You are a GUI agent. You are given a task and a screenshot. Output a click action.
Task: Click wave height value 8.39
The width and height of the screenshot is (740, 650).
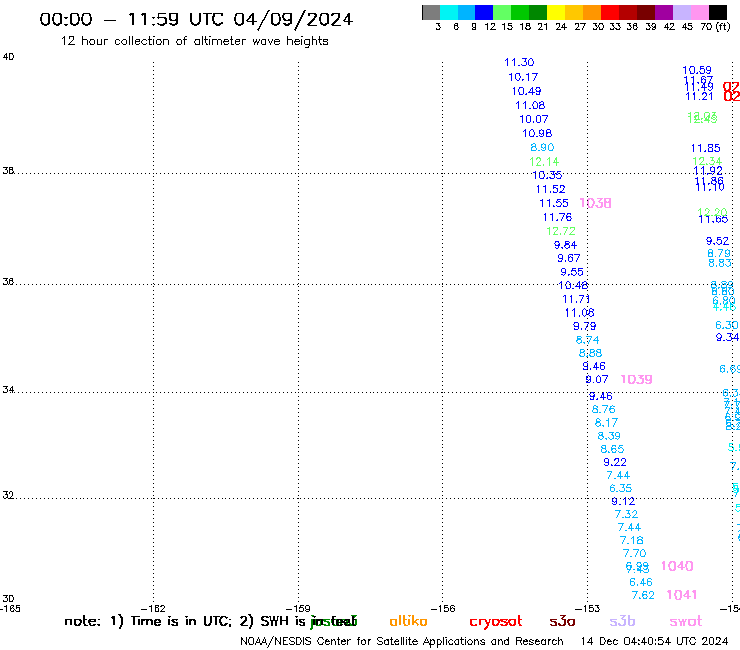[609, 436]
